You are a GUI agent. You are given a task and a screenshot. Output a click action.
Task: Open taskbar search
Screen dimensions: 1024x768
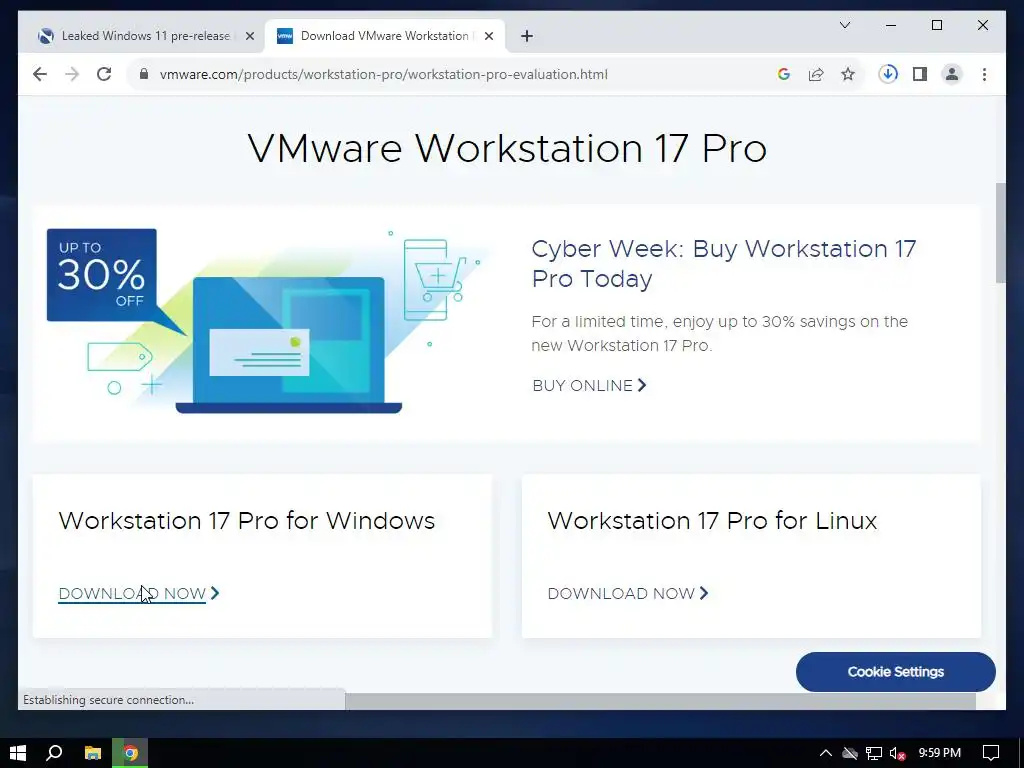click(x=54, y=753)
